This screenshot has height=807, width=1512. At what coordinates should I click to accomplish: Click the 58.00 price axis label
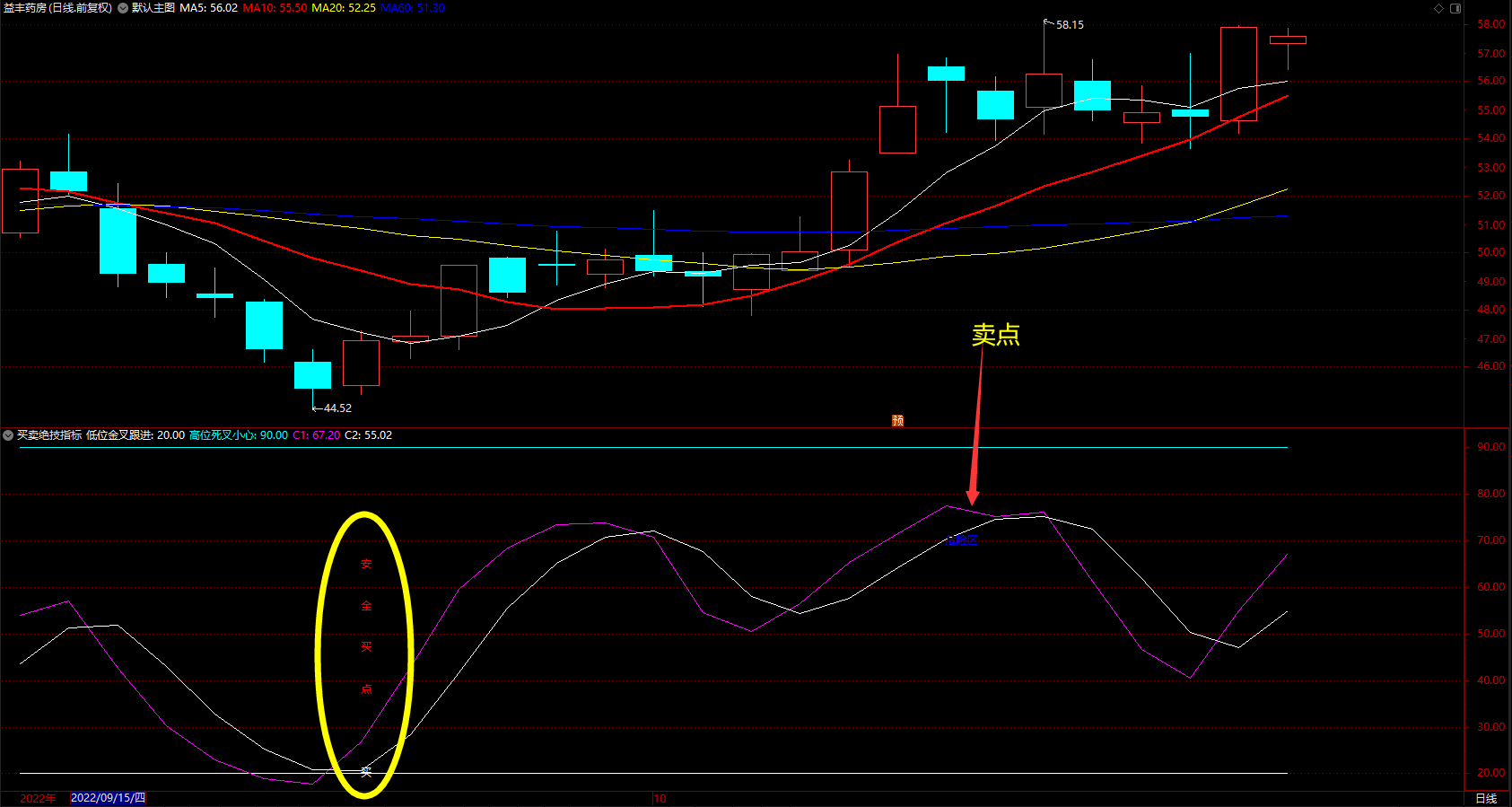1491,25
